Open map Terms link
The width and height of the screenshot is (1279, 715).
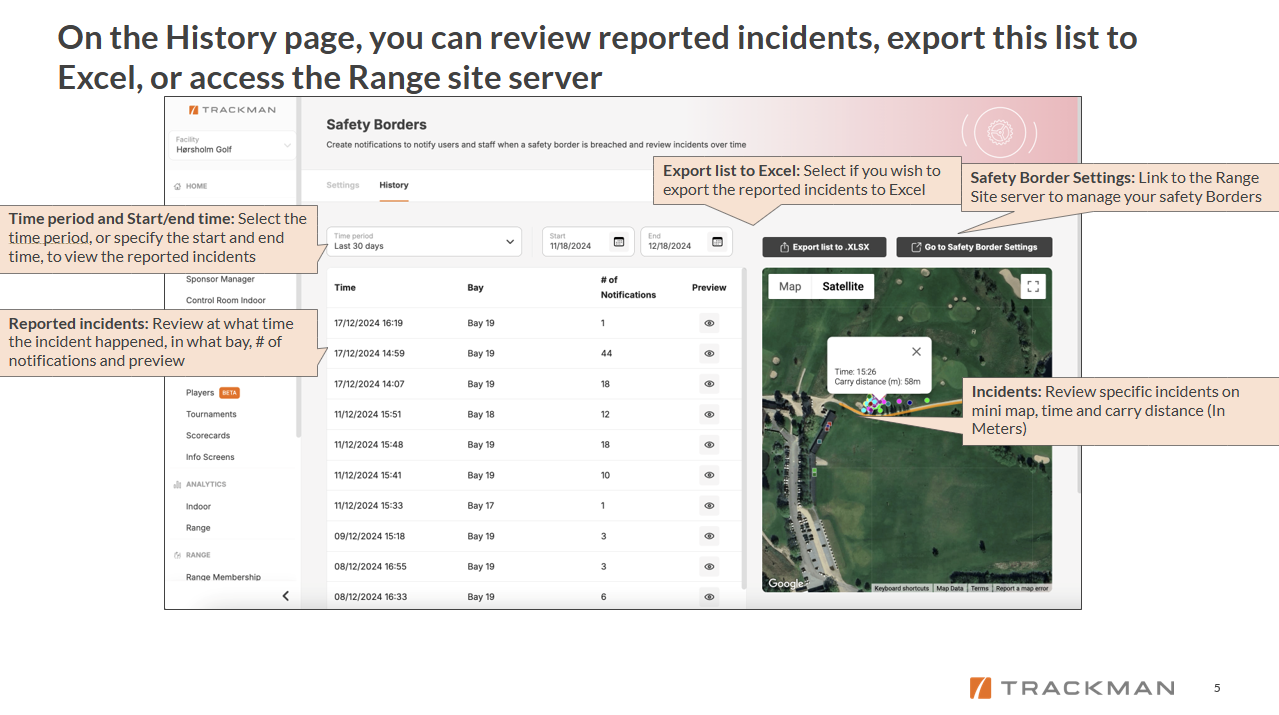(x=979, y=588)
